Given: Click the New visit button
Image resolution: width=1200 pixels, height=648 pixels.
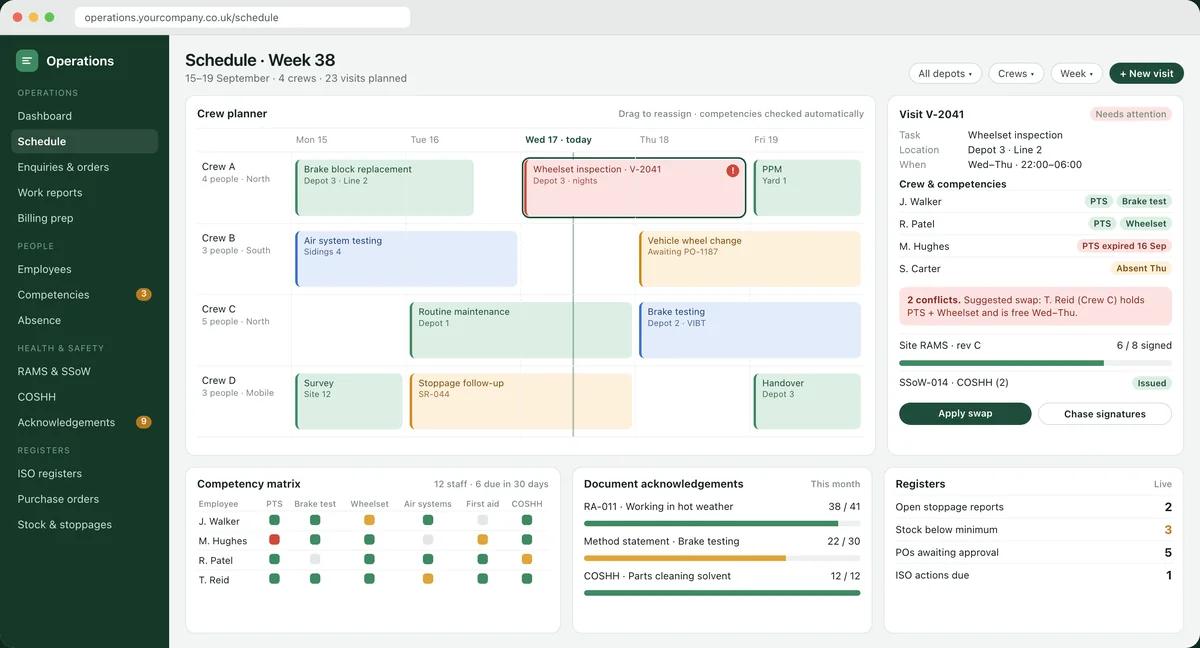Looking at the screenshot, I should click(x=1146, y=74).
